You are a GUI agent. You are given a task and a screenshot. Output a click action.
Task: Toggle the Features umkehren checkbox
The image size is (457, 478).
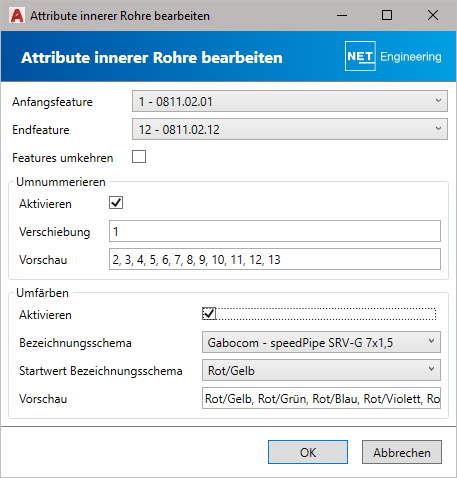pos(139,157)
